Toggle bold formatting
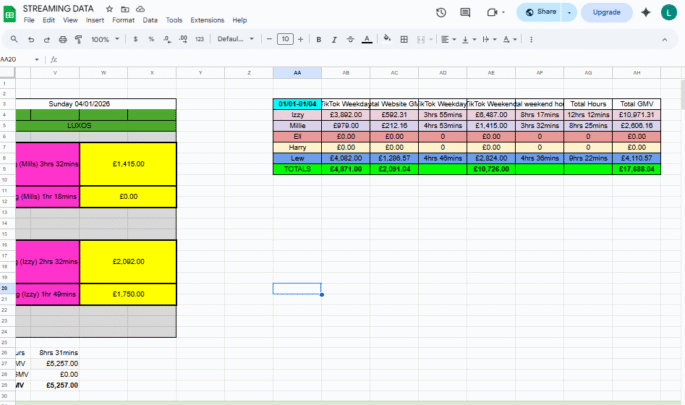 click(318, 39)
